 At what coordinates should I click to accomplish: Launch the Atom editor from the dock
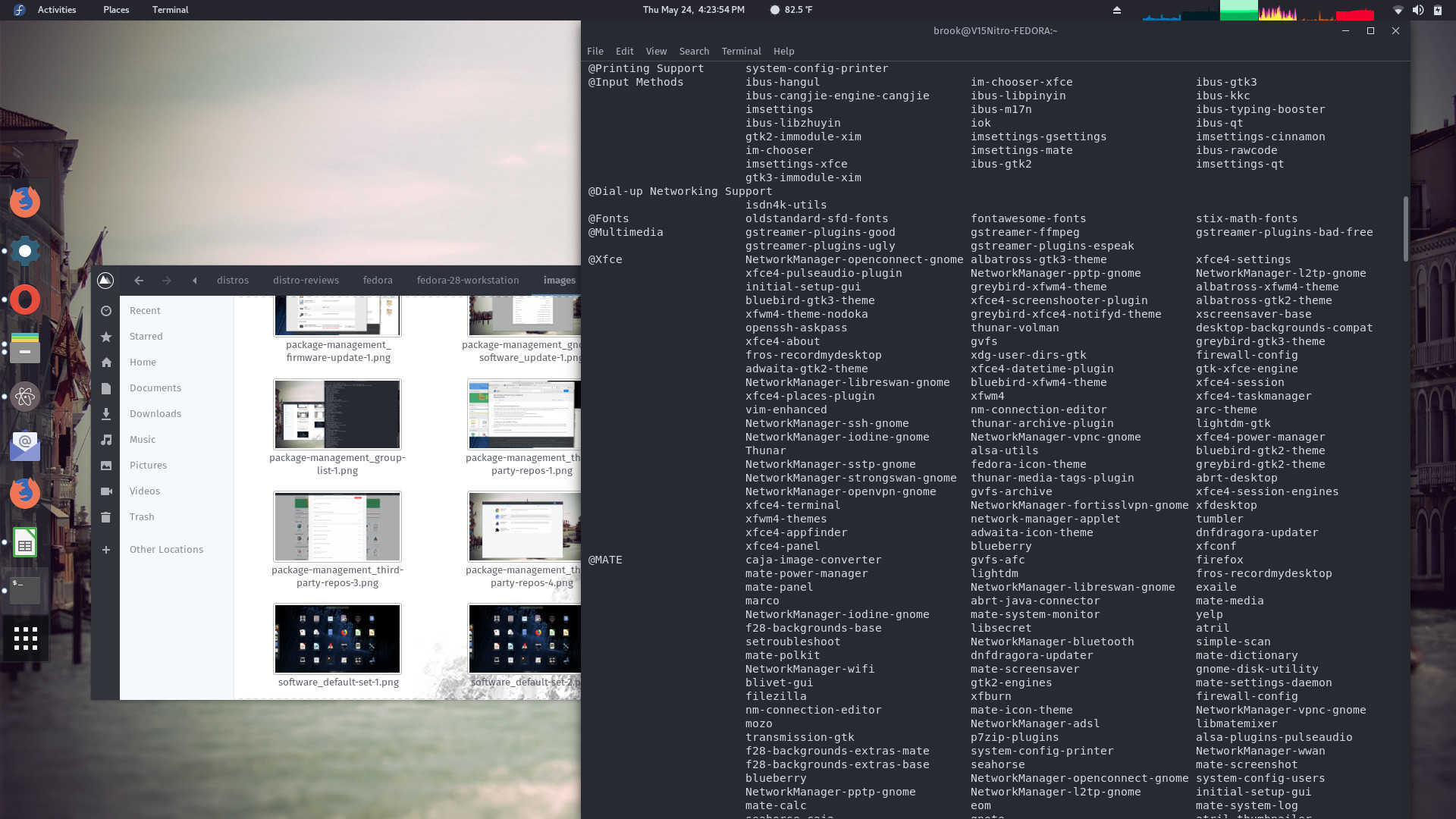(25, 397)
